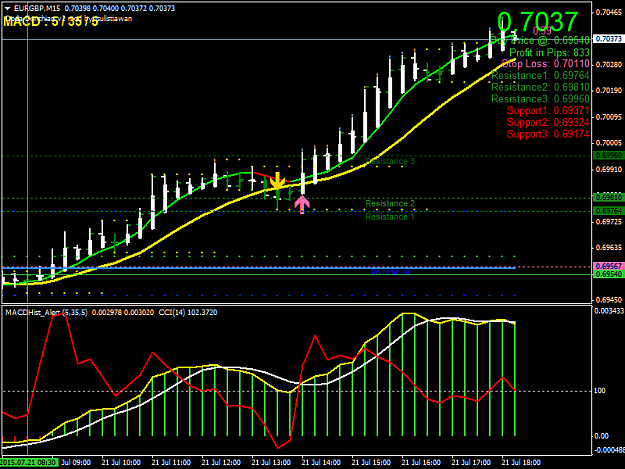Click the 0.69725 price scale value
Image resolution: width=625 pixels, height=469 pixels.
609,222
